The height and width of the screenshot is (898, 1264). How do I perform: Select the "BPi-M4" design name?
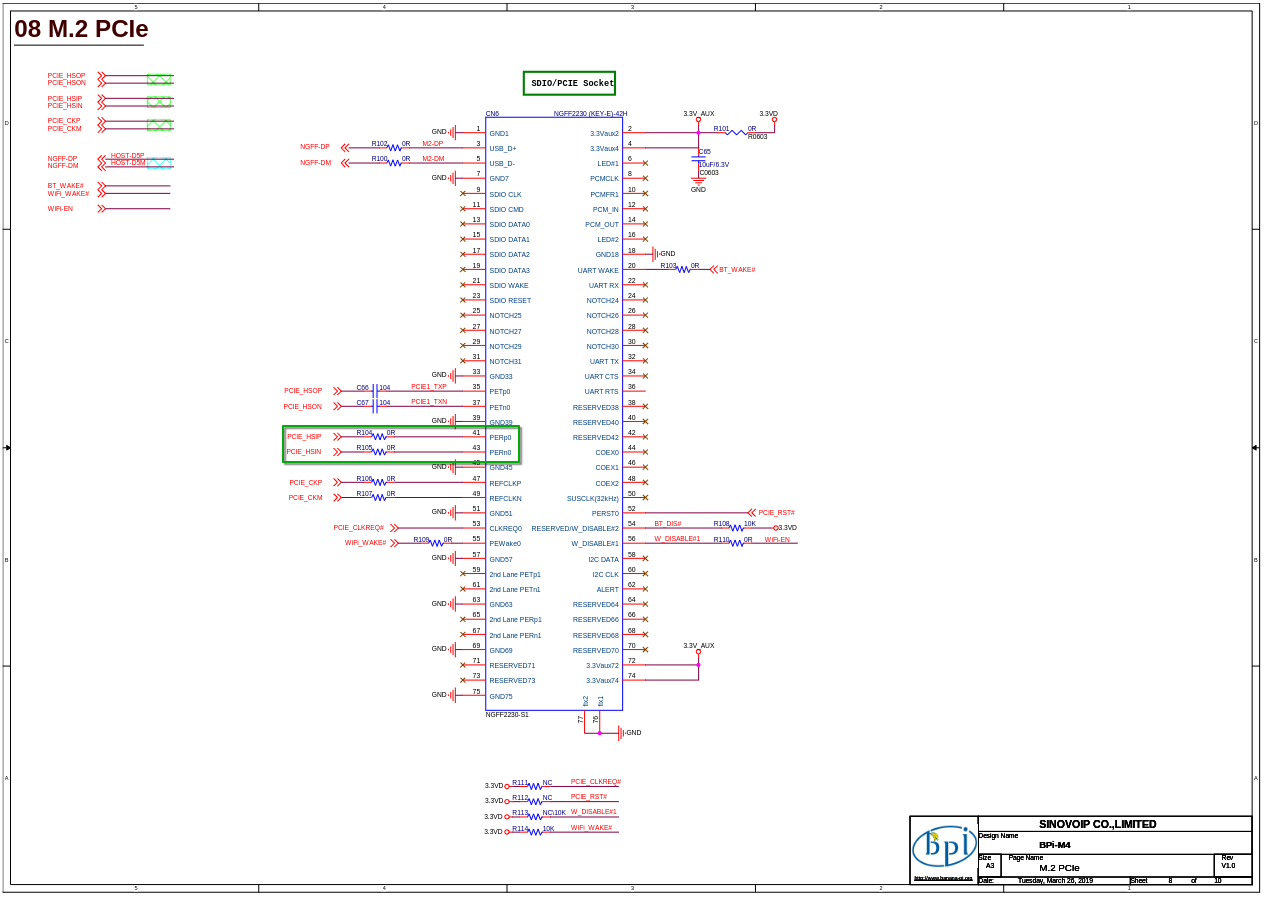click(x=1055, y=845)
